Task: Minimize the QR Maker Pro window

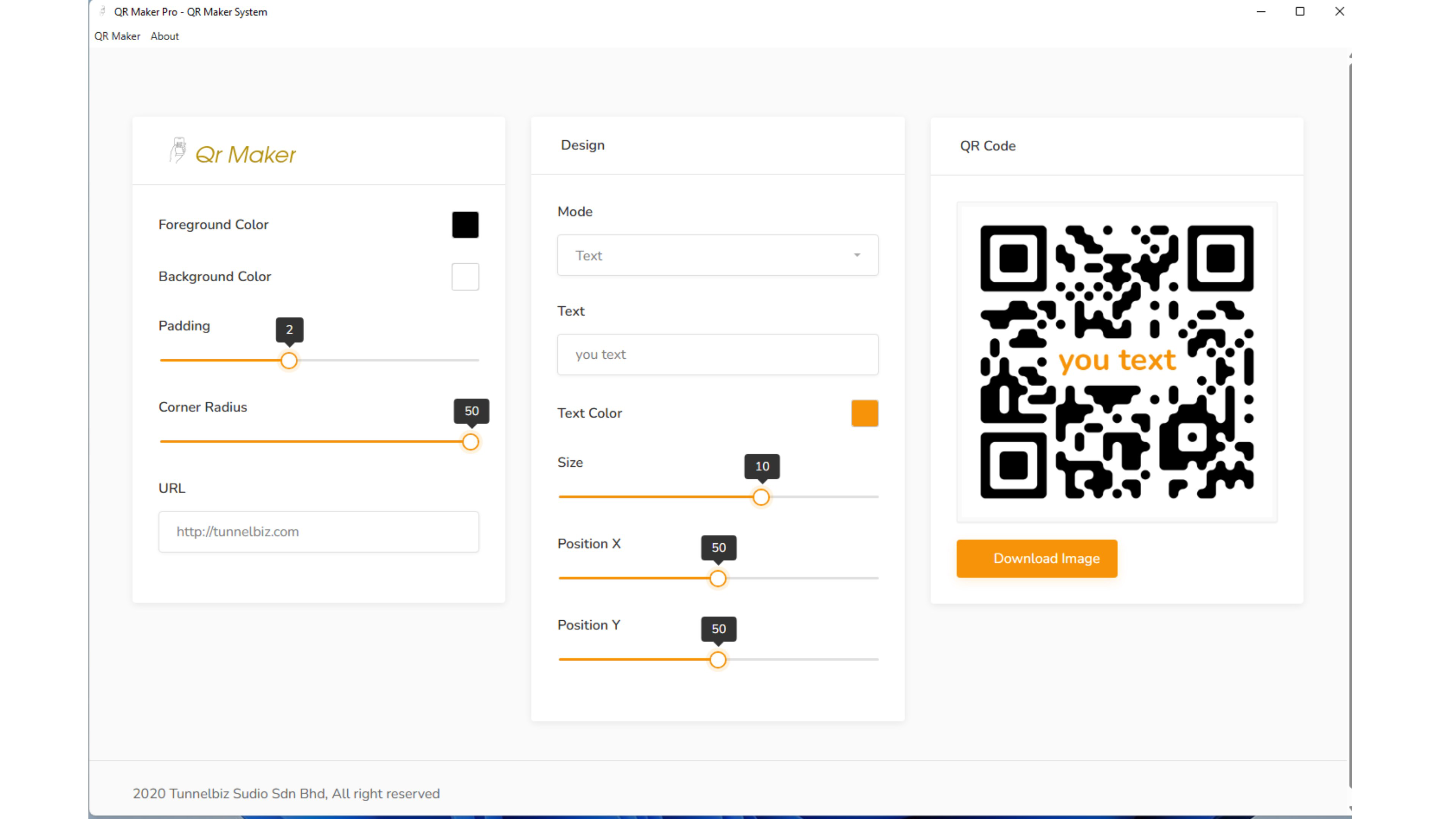Action: (x=1260, y=11)
